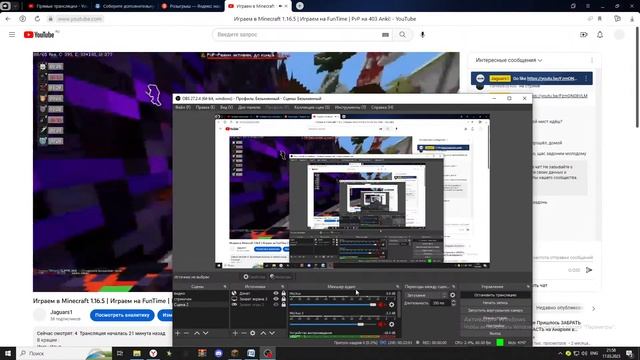Toggle visibility of the third OBS source

point(276,304)
